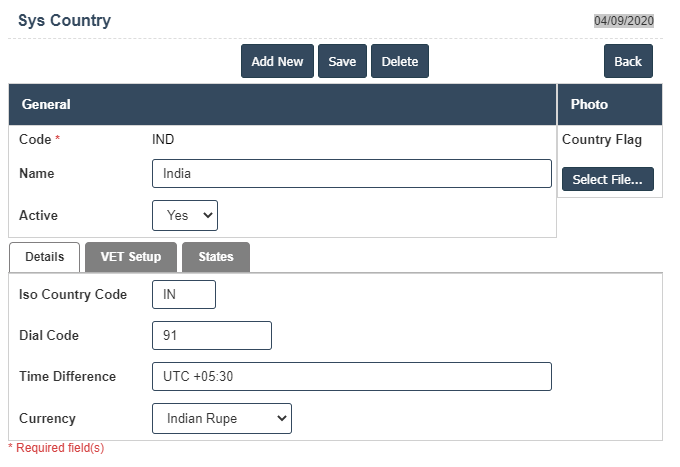Click the Country Flag label
Image resolution: width=680 pixels, height=467 pixels.
602,139
